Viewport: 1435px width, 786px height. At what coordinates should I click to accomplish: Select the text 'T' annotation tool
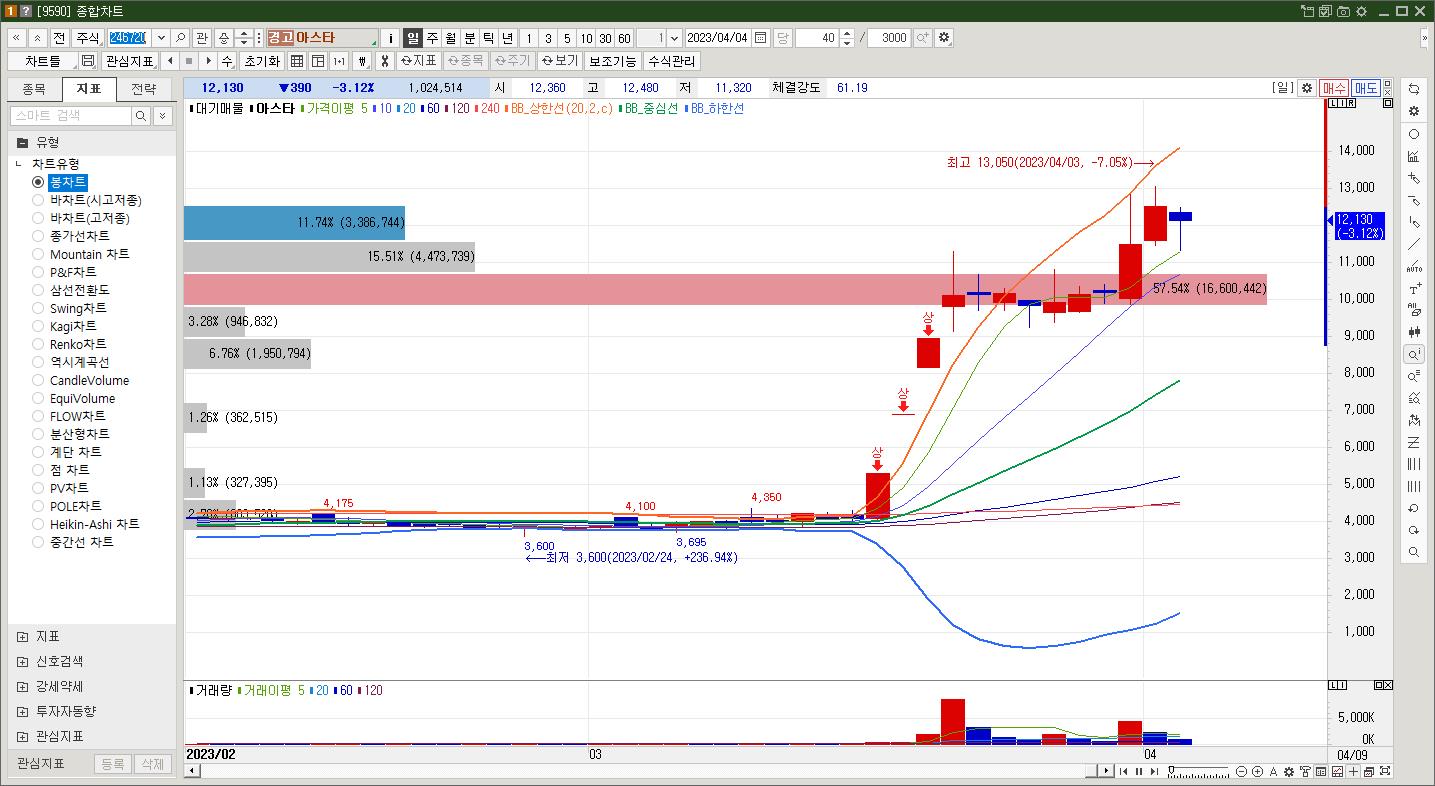click(1413, 288)
